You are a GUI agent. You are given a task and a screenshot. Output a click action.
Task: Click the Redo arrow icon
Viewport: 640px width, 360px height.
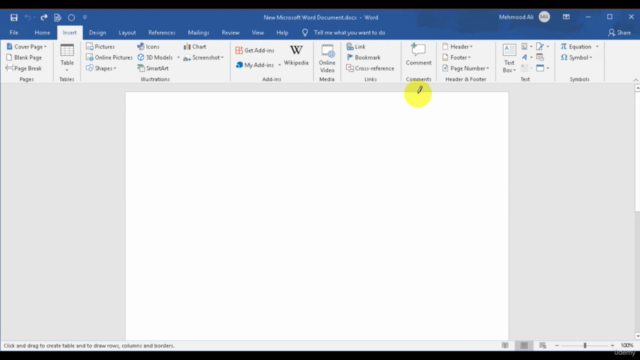44,18
